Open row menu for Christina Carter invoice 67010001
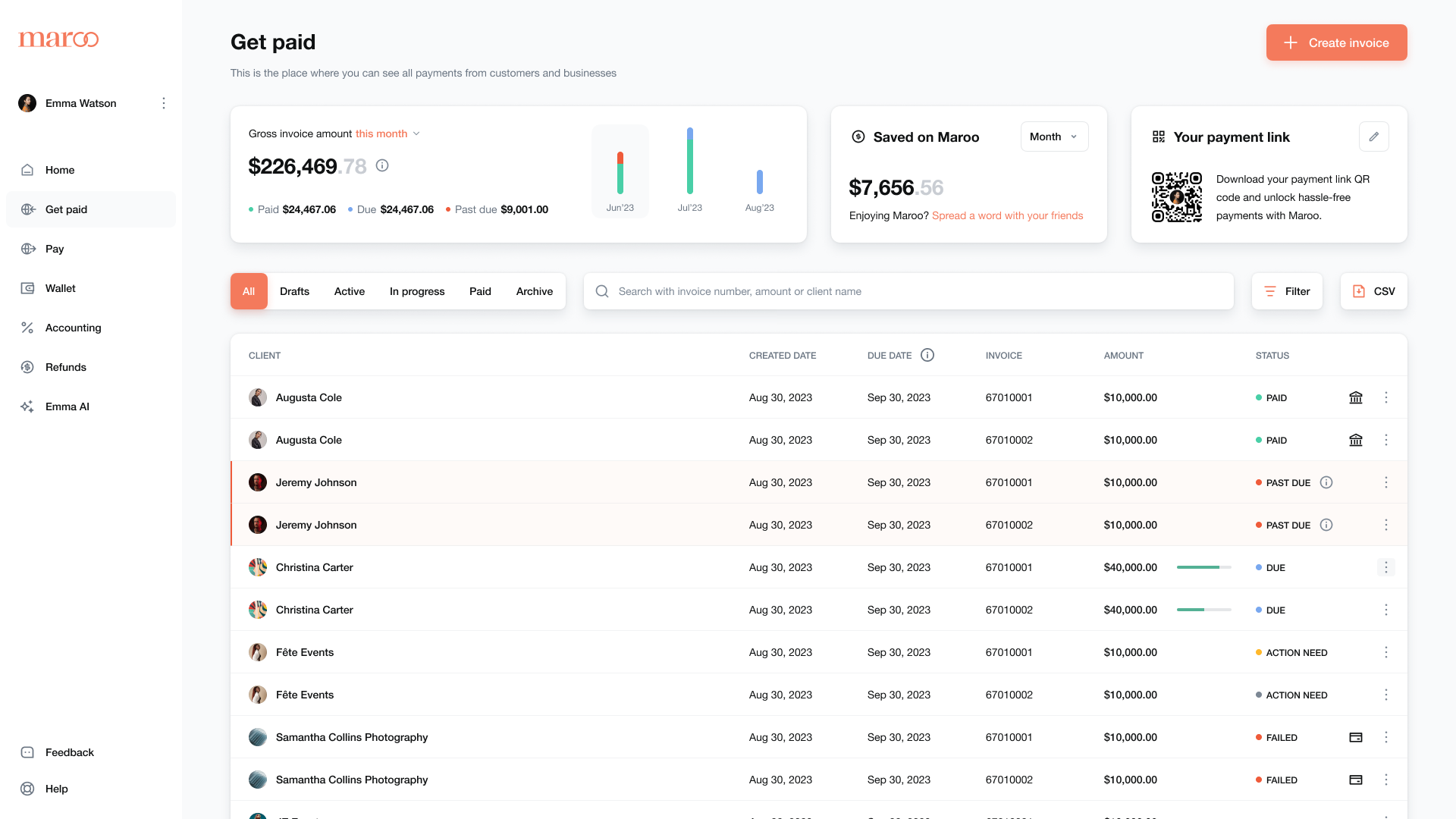 [1386, 567]
